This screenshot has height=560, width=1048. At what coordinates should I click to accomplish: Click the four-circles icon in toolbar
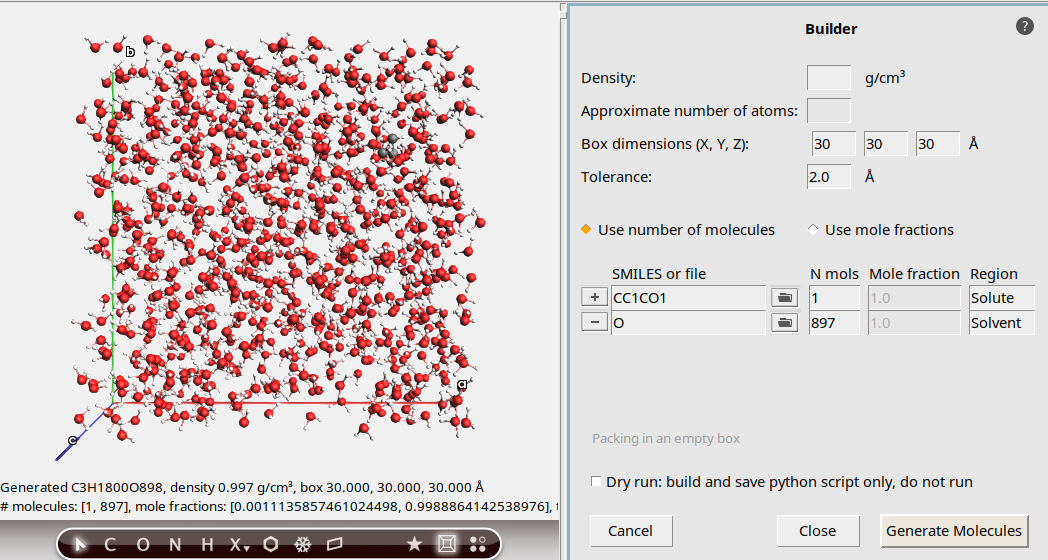pyautogui.click(x=478, y=544)
